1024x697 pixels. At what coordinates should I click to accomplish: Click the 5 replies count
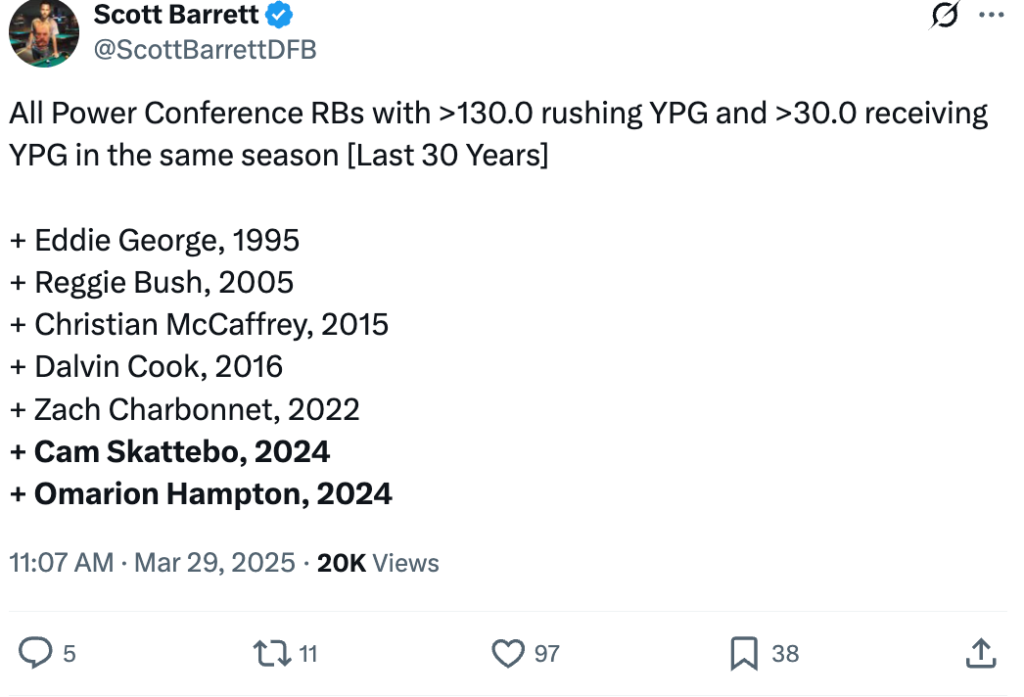pos(69,654)
